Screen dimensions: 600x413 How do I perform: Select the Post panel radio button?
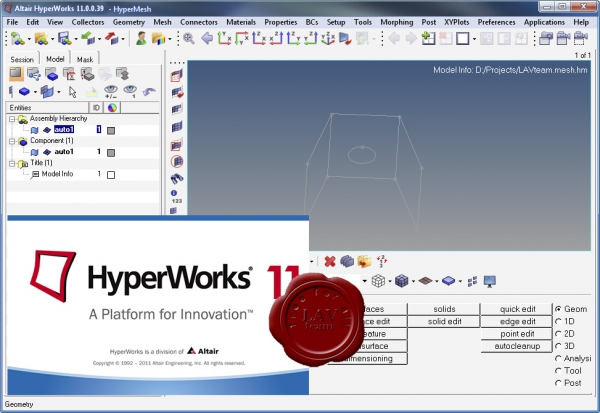coord(558,383)
